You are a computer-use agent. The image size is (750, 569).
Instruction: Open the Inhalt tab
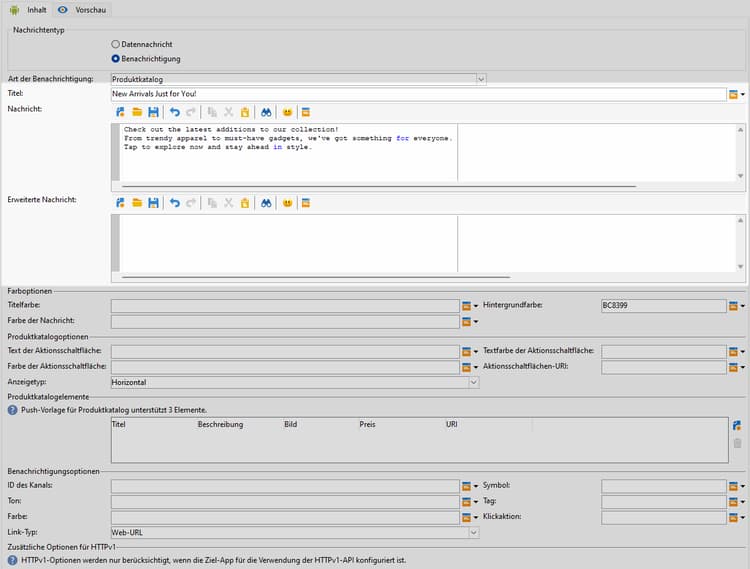(28, 10)
